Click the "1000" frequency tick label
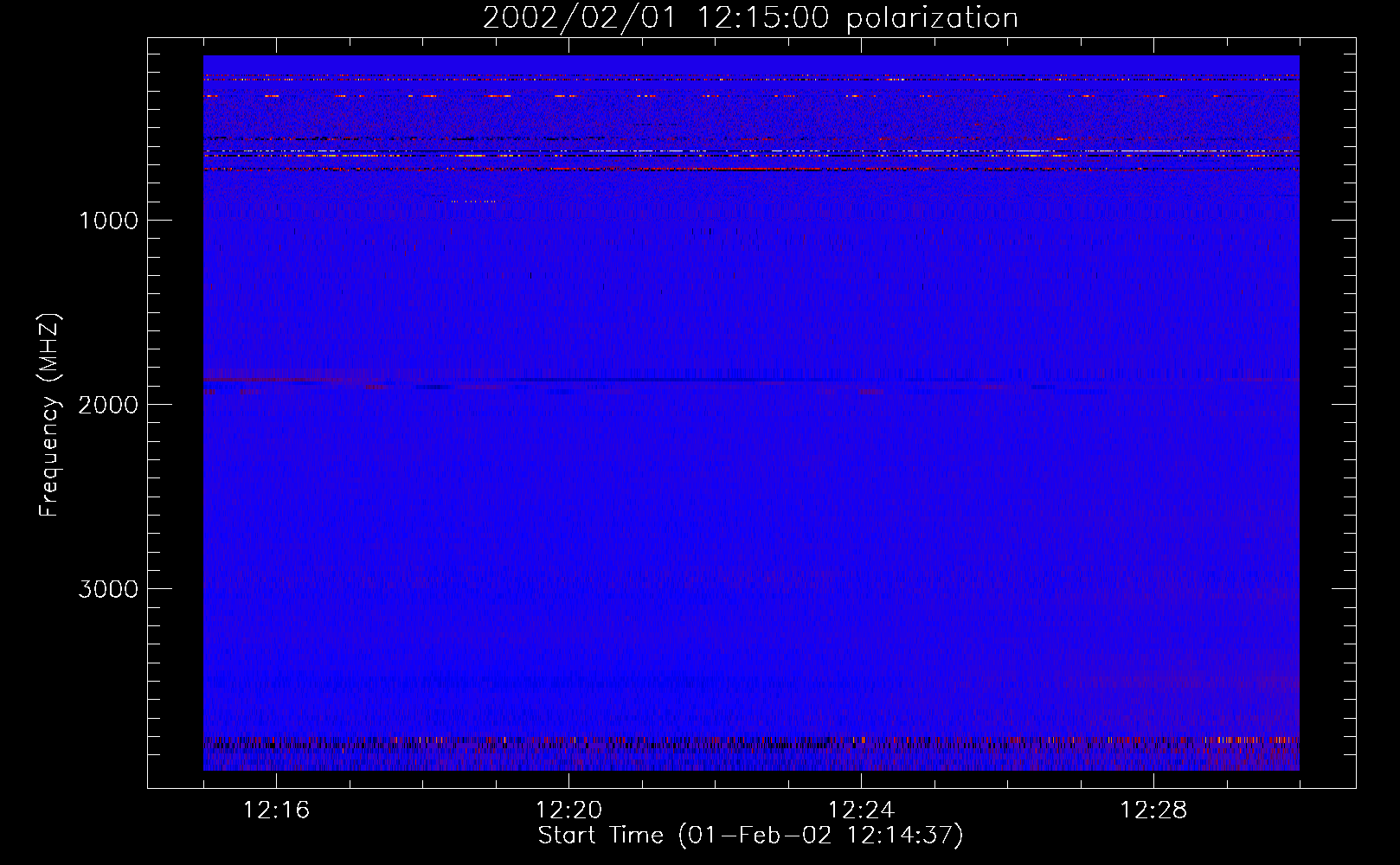This screenshot has width=1400, height=865. [x=108, y=221]
